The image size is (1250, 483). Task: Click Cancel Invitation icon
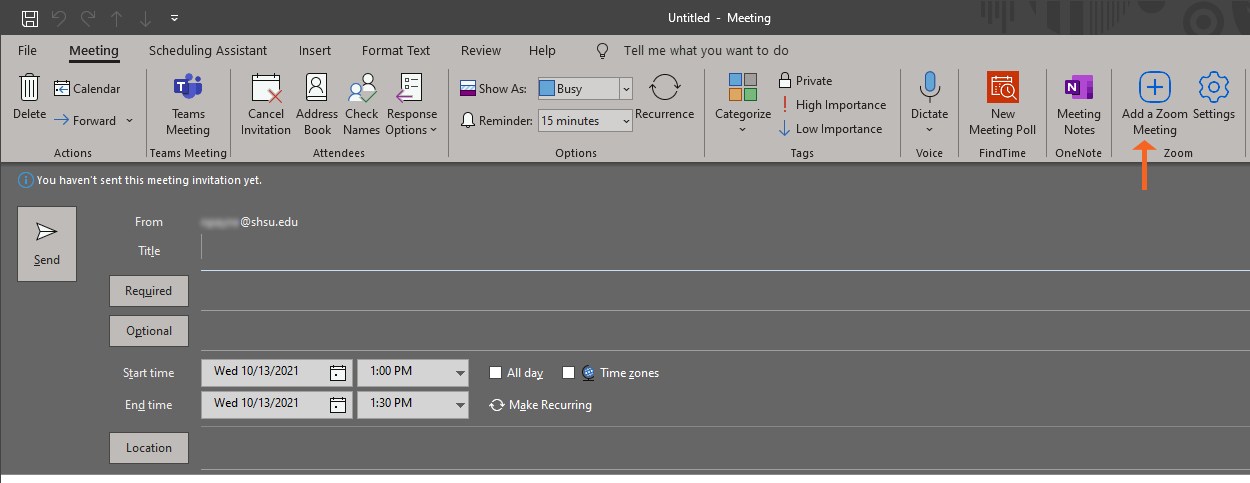[x=267, y=88]
